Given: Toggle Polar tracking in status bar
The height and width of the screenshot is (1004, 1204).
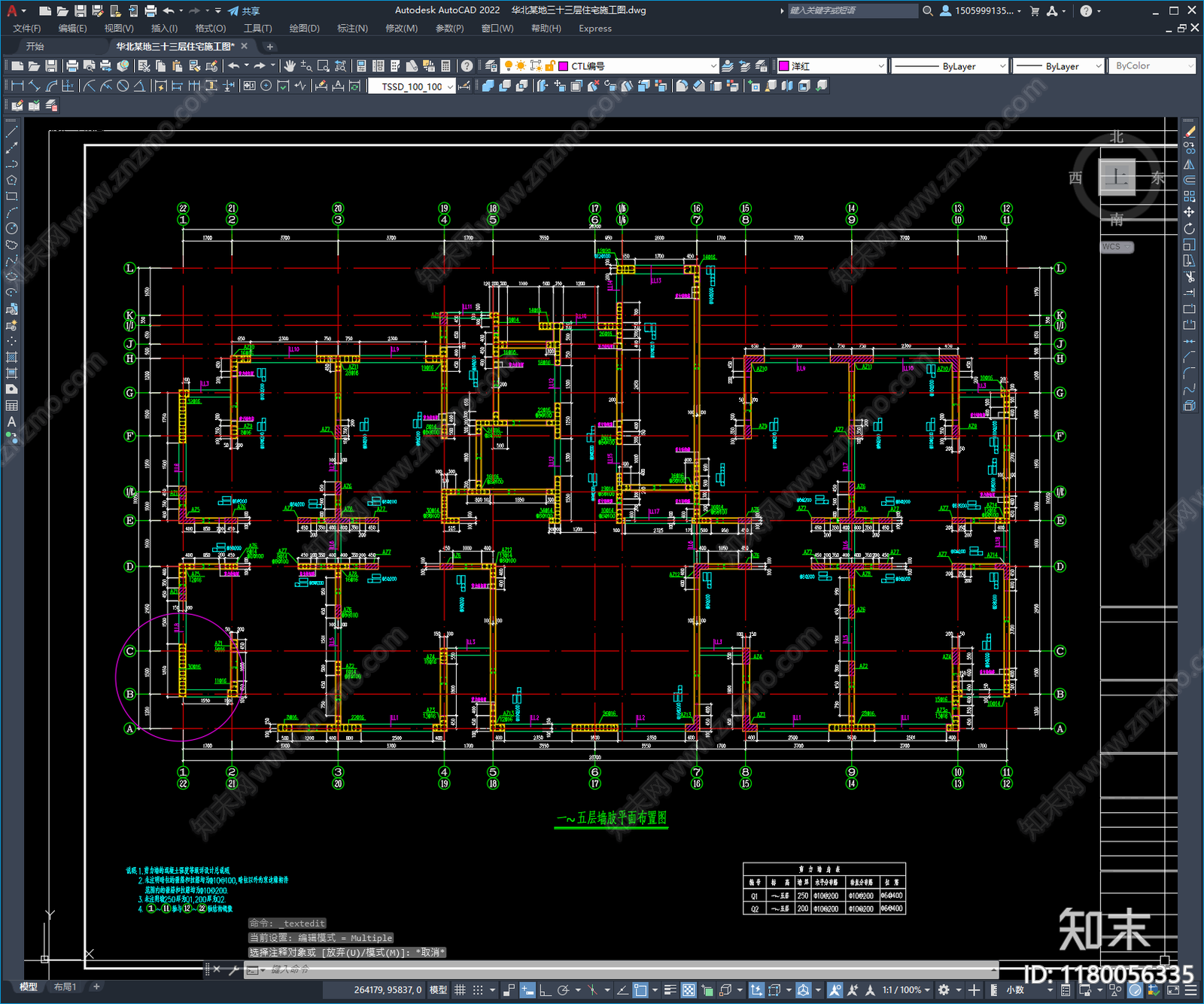Looking at the screenshot, I should (563, 990).
